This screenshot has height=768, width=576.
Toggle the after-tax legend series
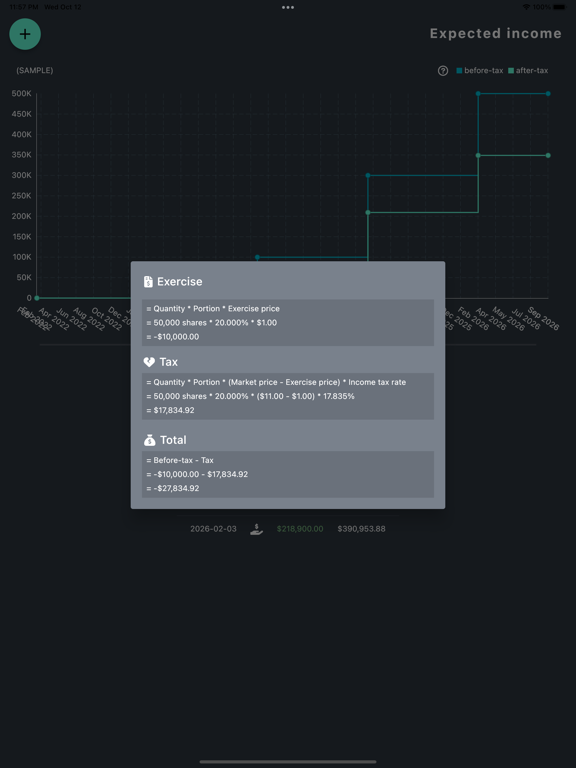[x=528, y=71]
